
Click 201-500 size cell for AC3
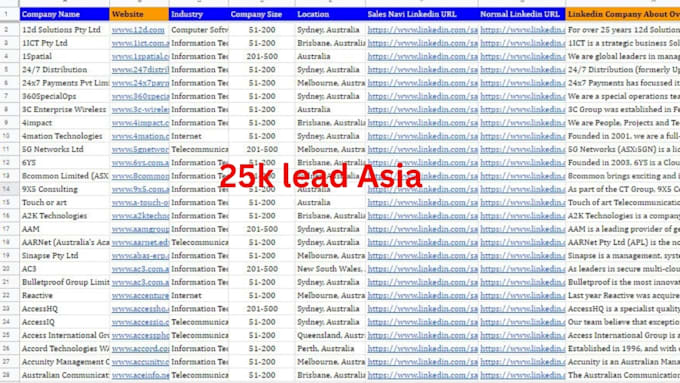(262, 269)
